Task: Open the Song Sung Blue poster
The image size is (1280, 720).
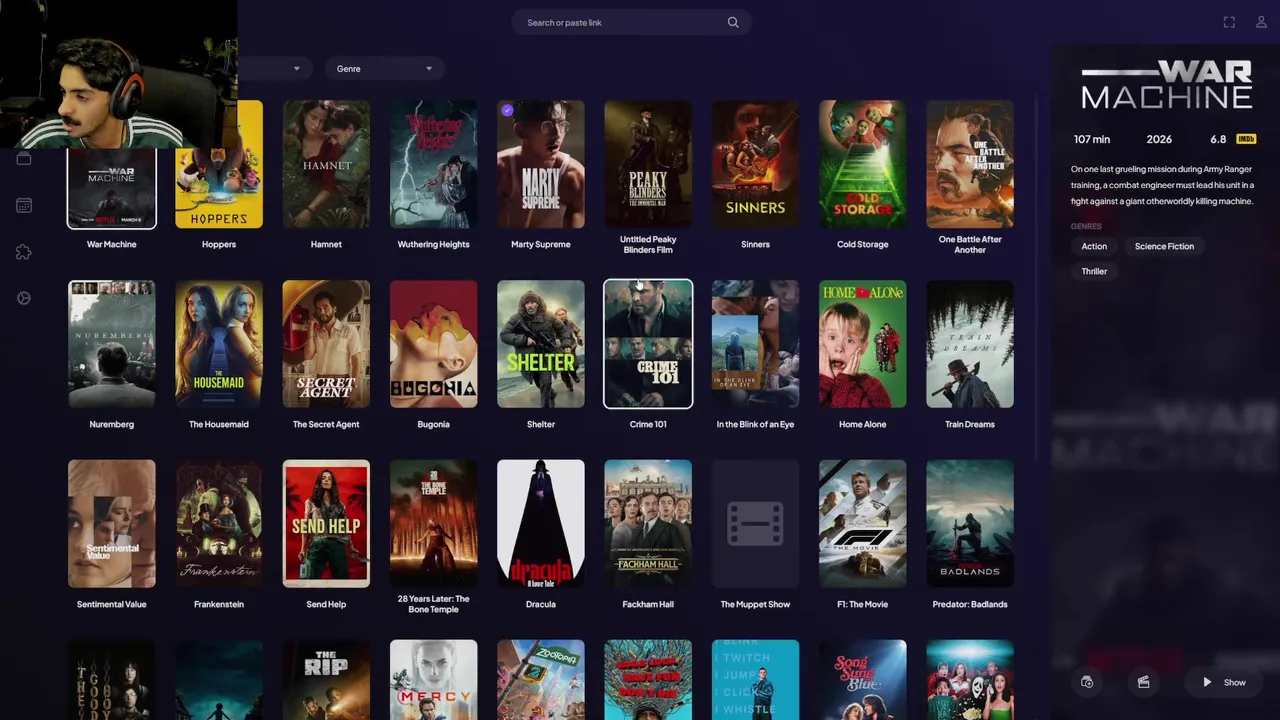Action: (863, 680)
